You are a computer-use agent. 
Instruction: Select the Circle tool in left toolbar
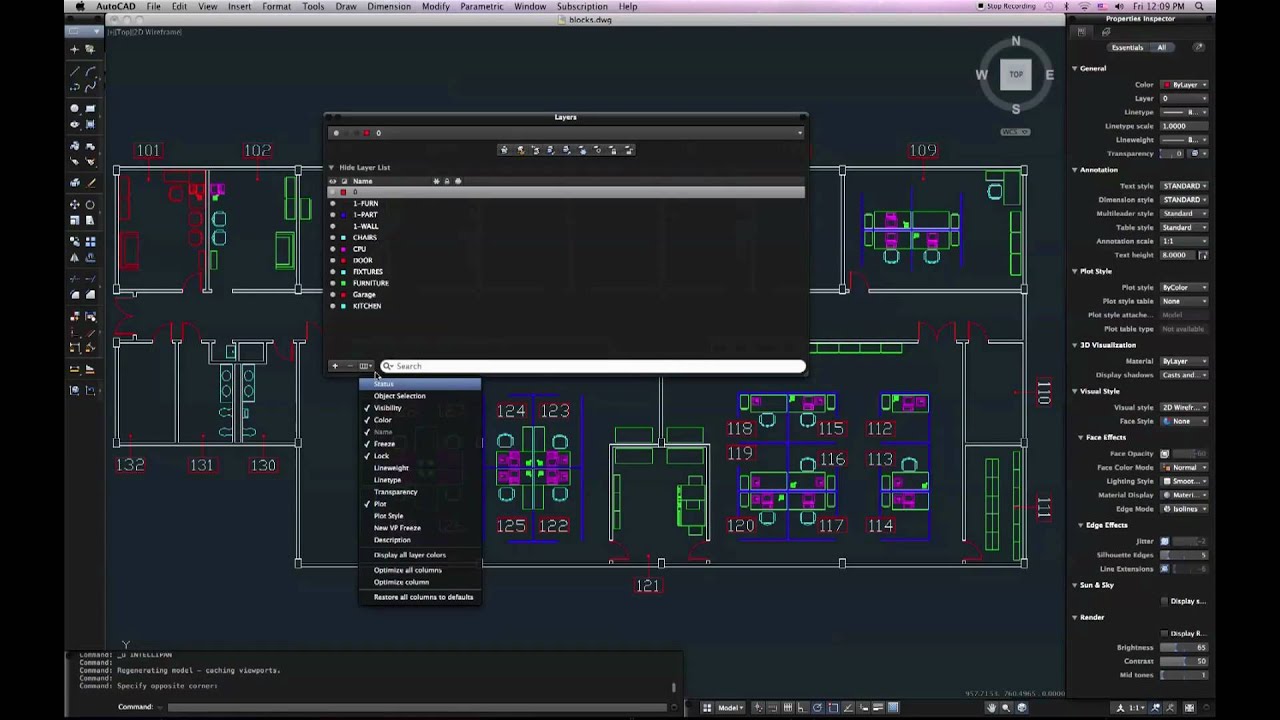tap(75, 109)
